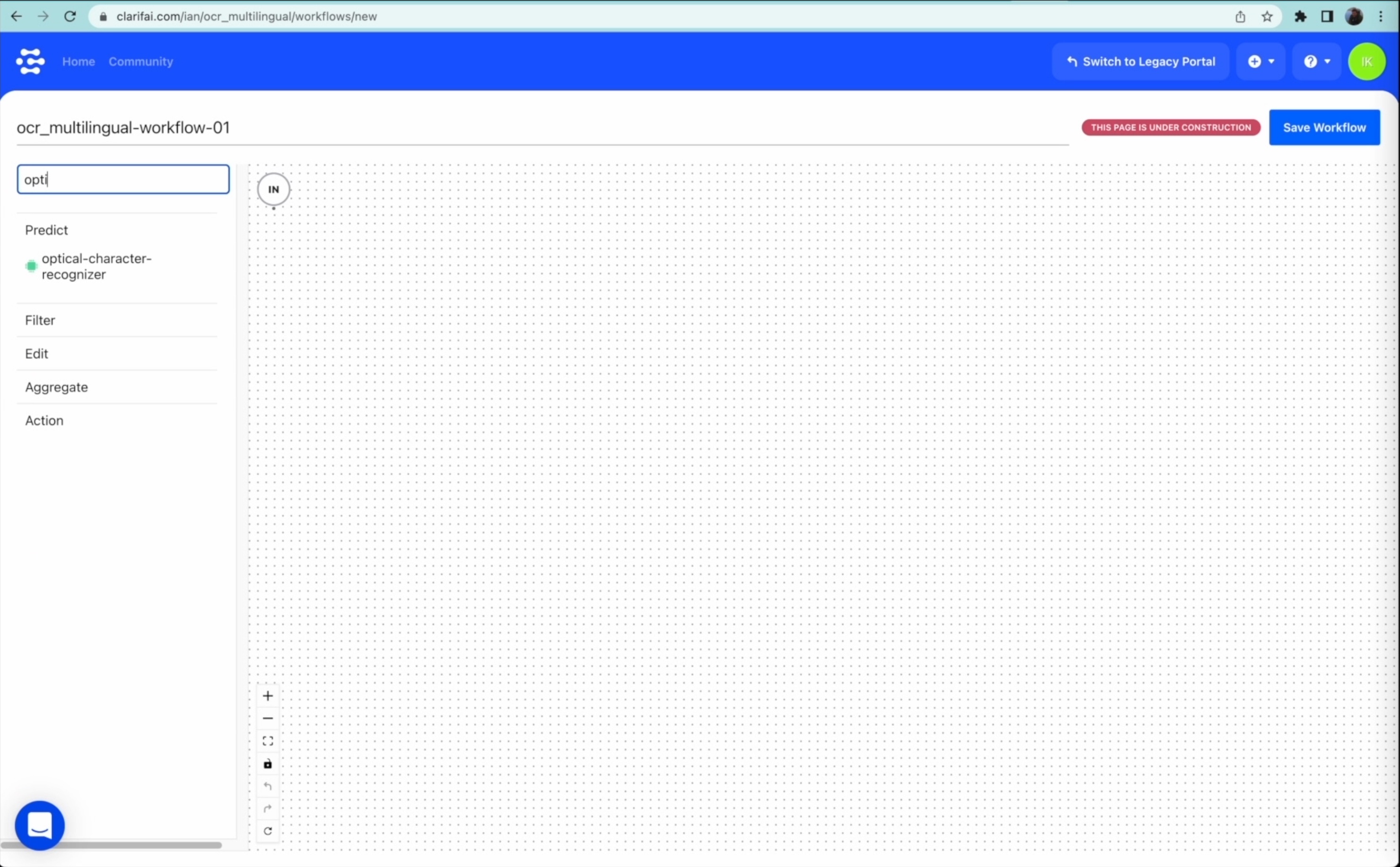
Task: Open the plus create dropdown in header
Action: [1261, 61]
